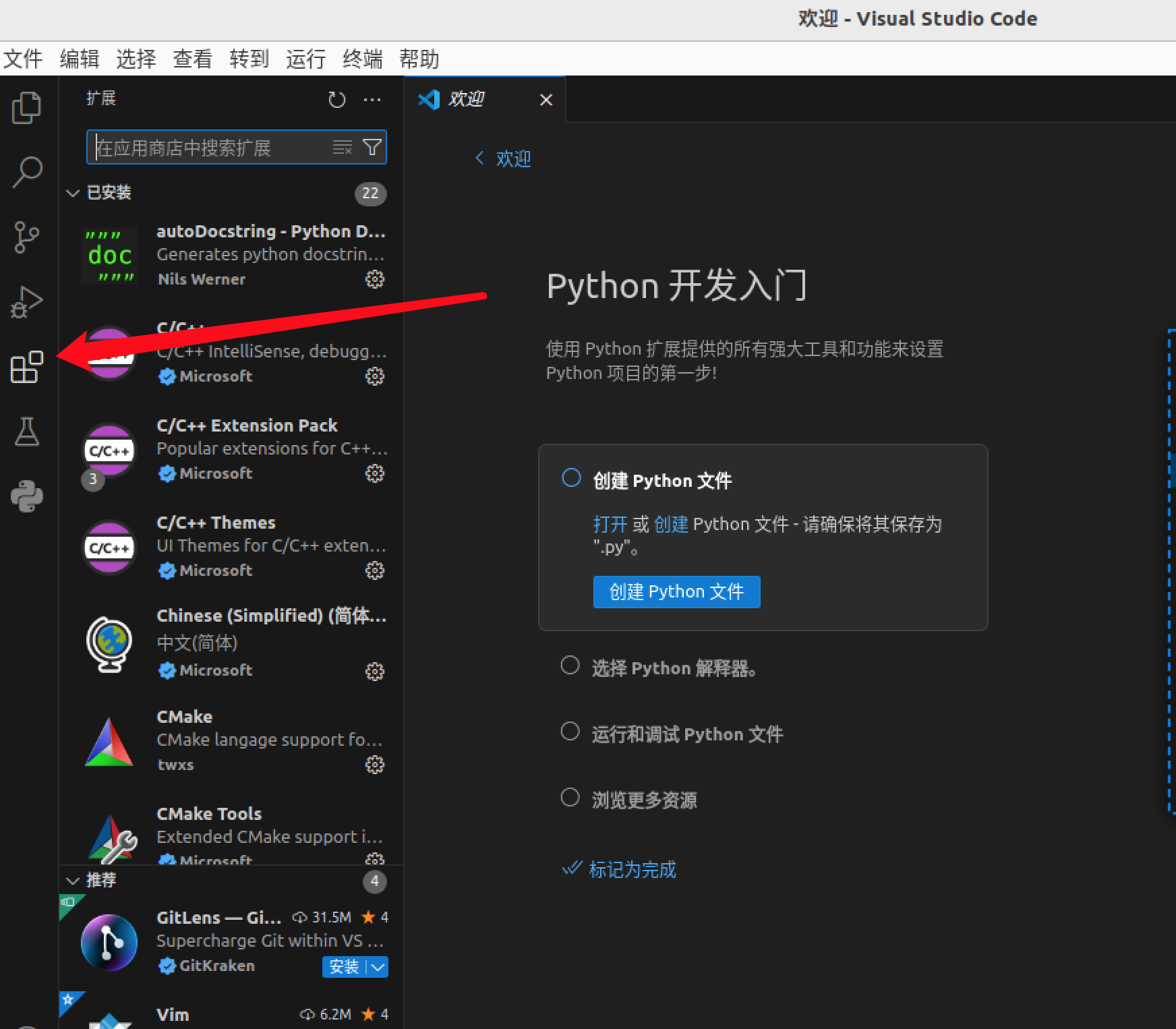Open the 编辑 menu
The height and width of the screenshot is (1029, 1176).
tap(80, 59)
